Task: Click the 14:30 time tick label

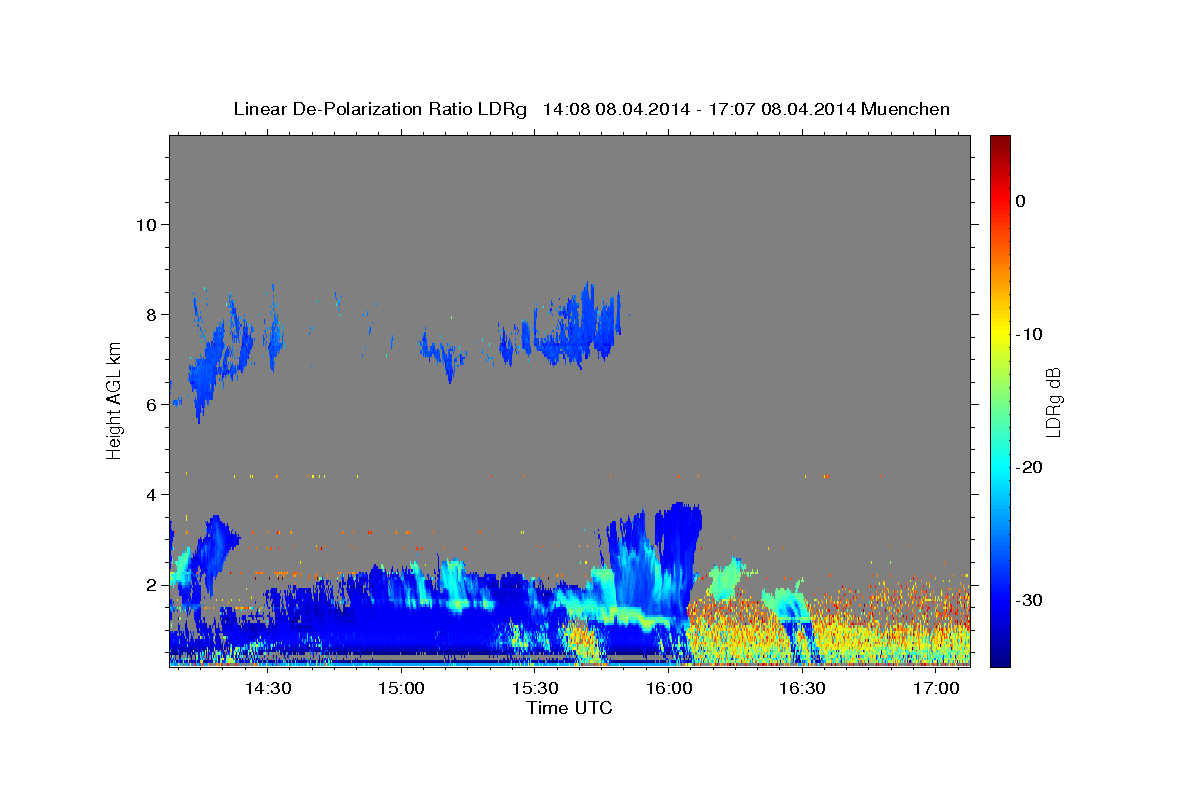Action: (268, 689)
